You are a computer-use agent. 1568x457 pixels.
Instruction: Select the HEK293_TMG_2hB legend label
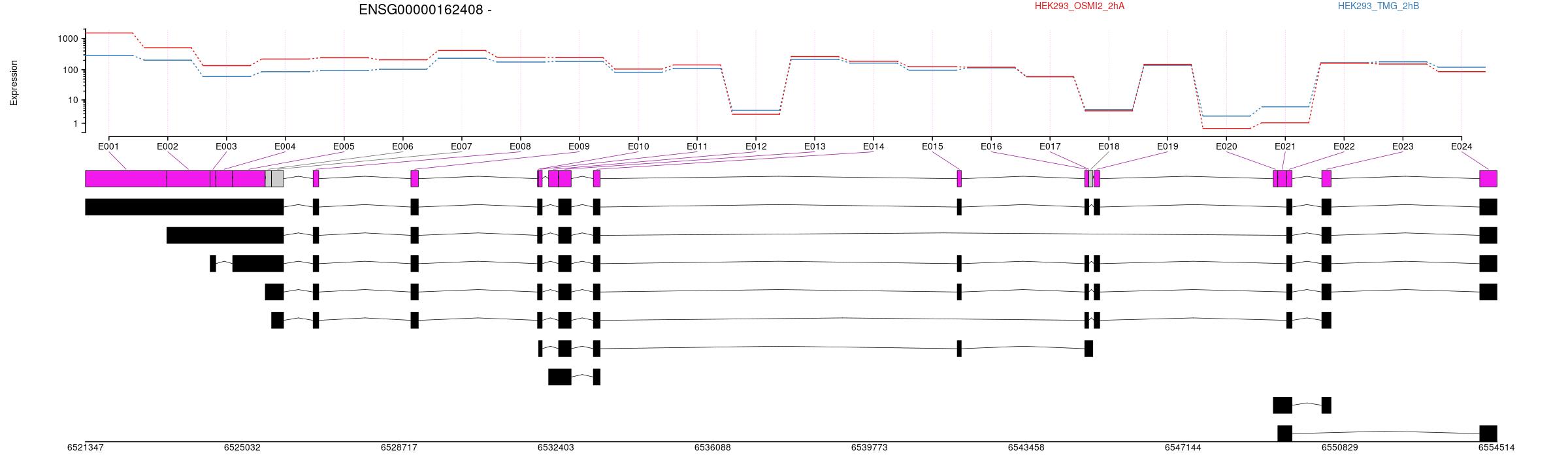coord(1379,6)
